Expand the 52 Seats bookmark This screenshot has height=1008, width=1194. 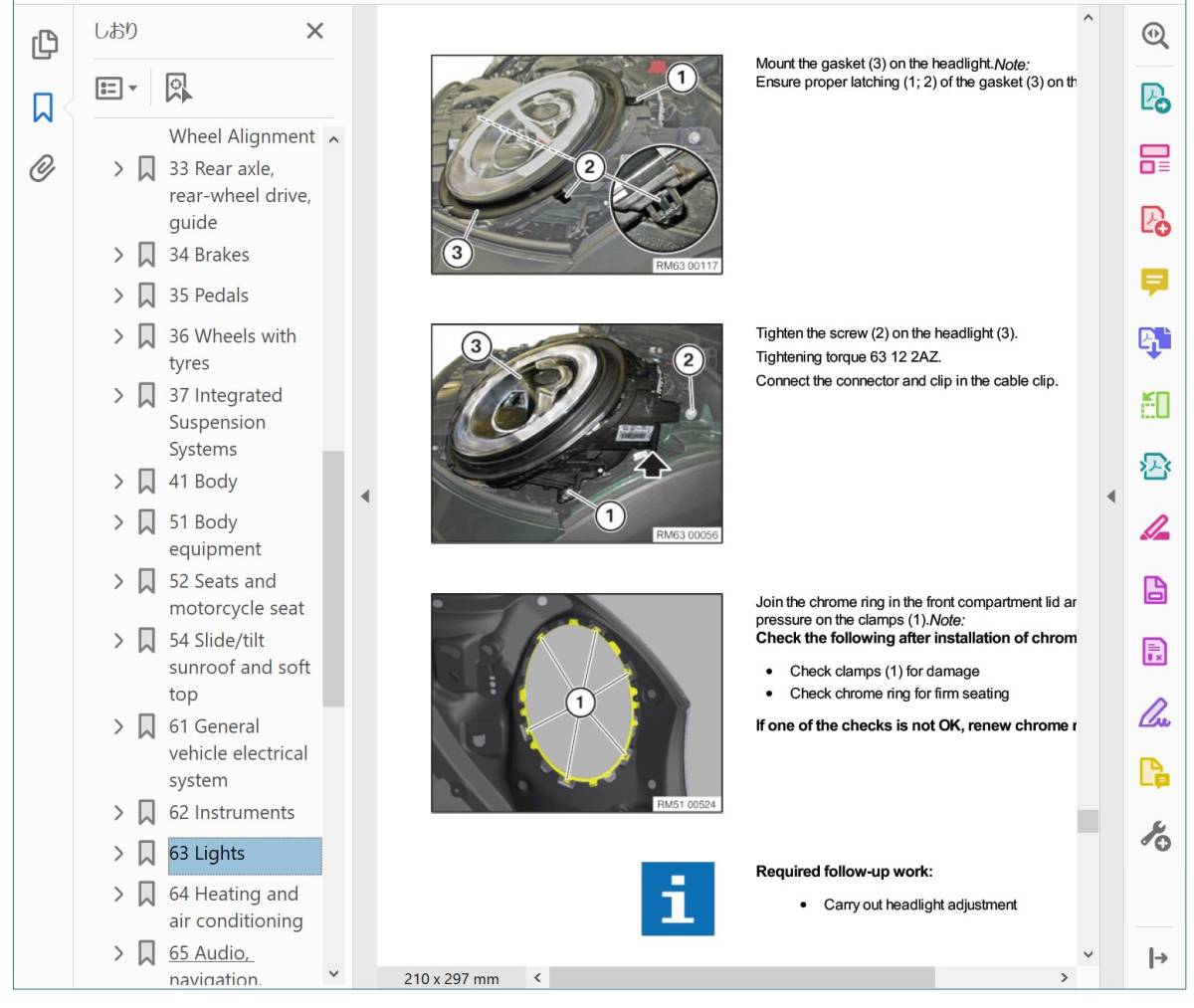tap(118, 581)
